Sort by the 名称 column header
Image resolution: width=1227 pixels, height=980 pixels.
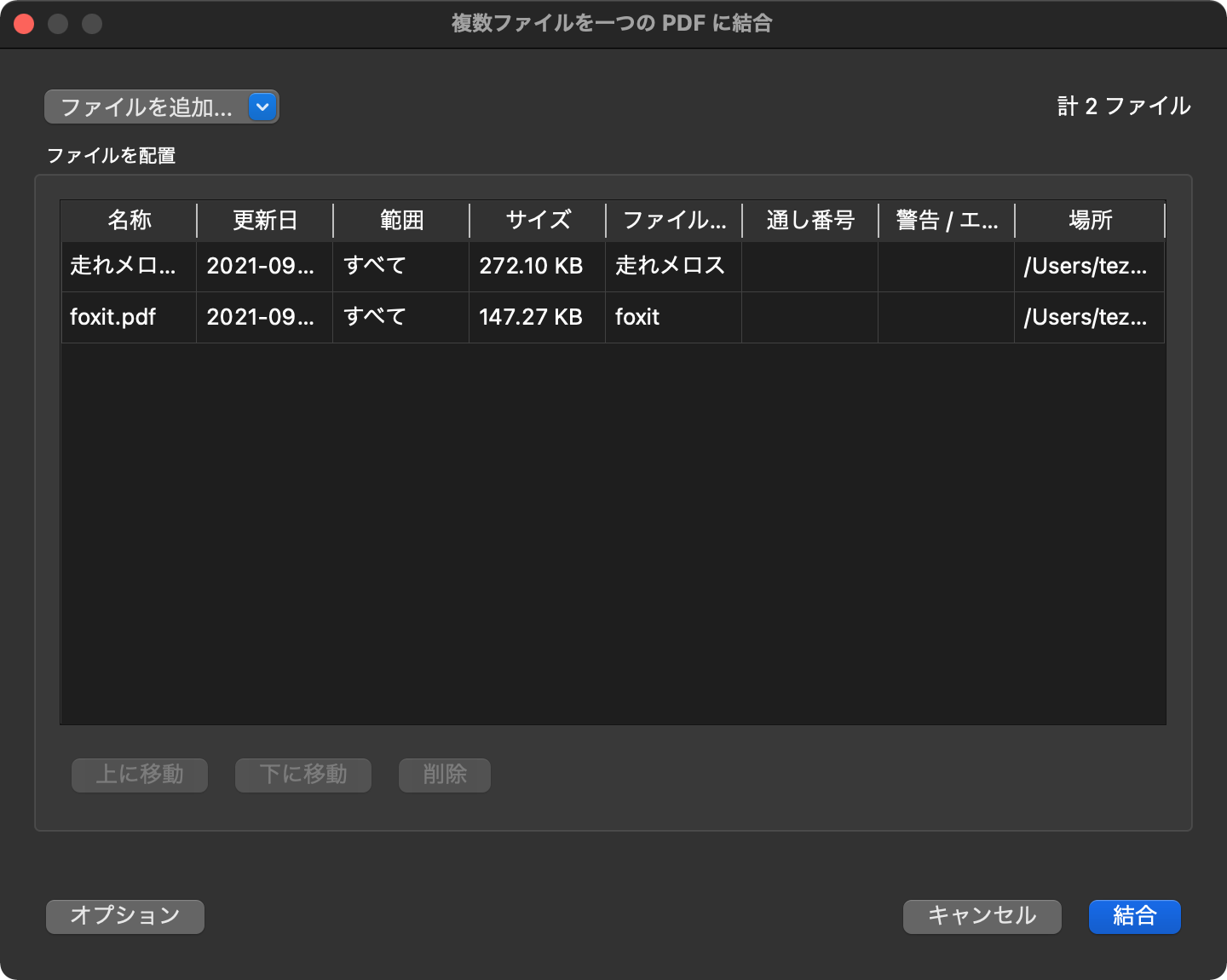pos(130,220)
